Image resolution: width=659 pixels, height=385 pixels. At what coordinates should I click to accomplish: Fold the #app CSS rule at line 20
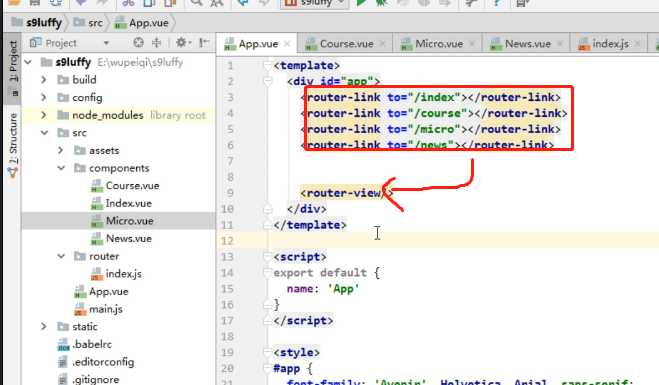pyautogui.click(x=267, y=368)
